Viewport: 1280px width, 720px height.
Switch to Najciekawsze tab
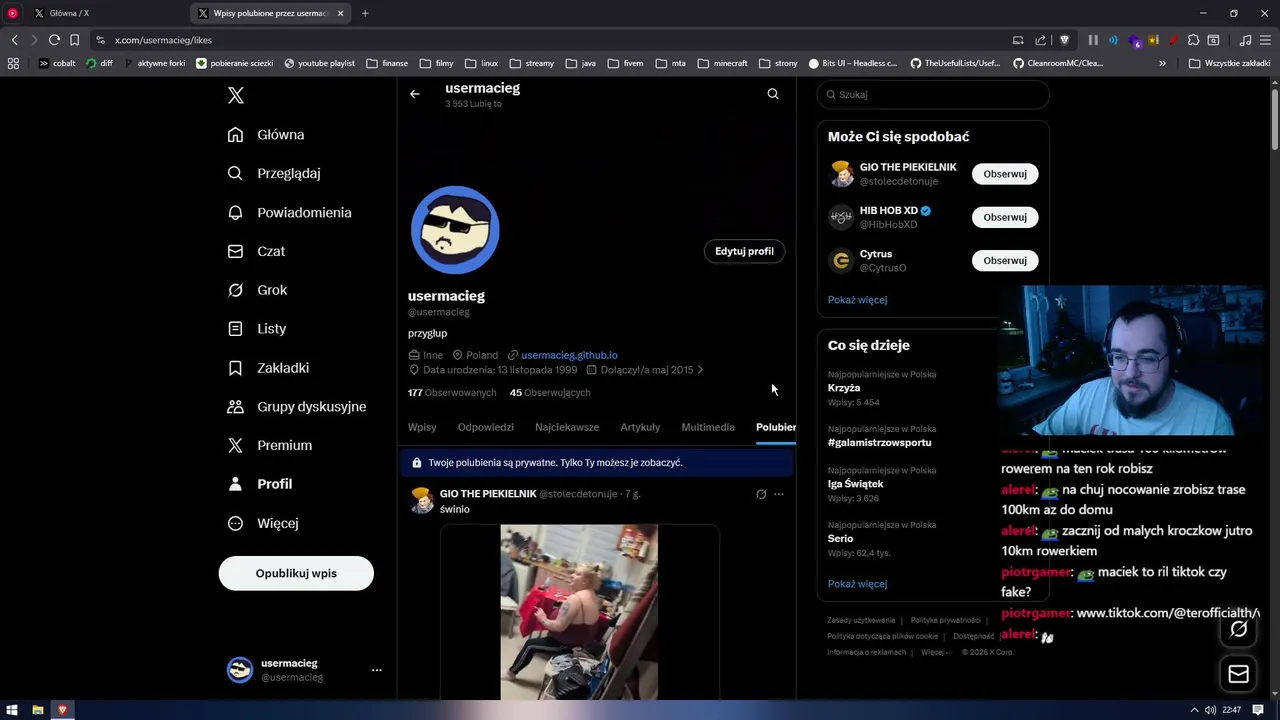click(567, 427)
